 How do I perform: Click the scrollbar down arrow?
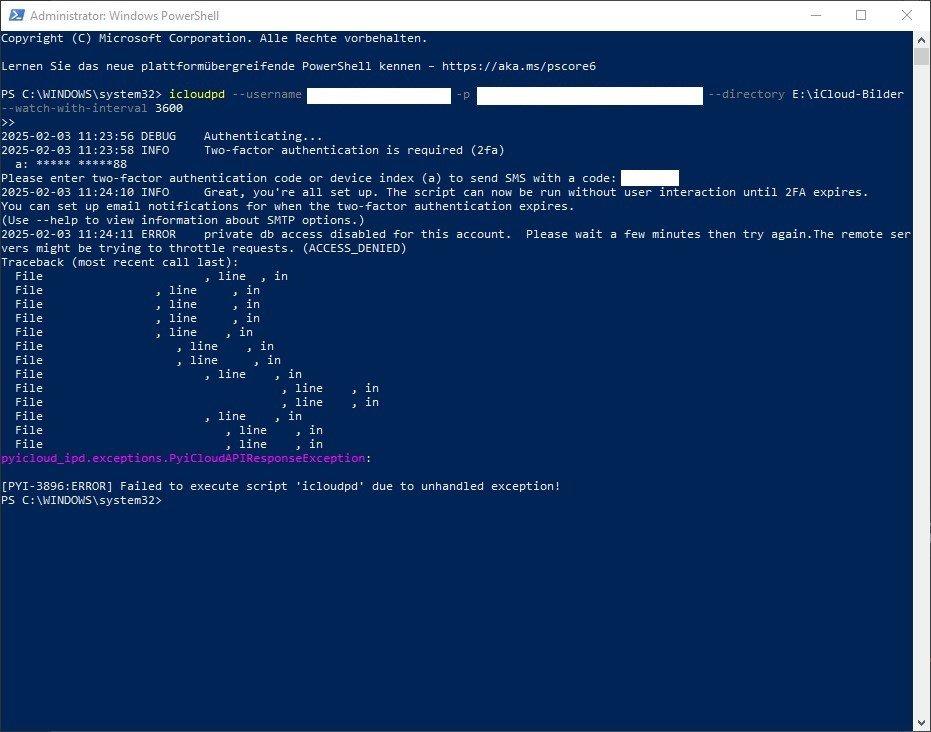[922, 723]
